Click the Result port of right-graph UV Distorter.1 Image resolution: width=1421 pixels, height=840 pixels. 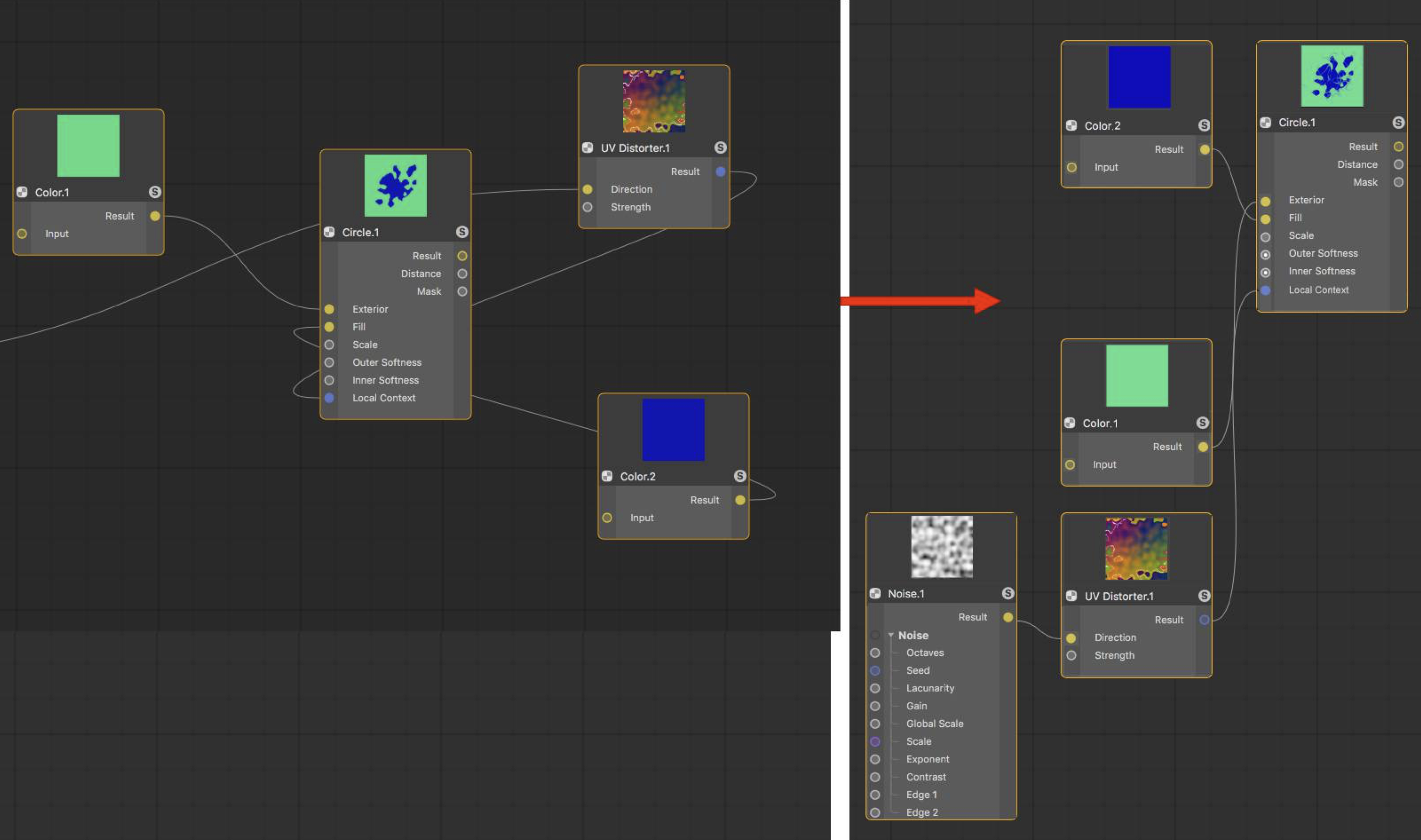[1203, 620]
